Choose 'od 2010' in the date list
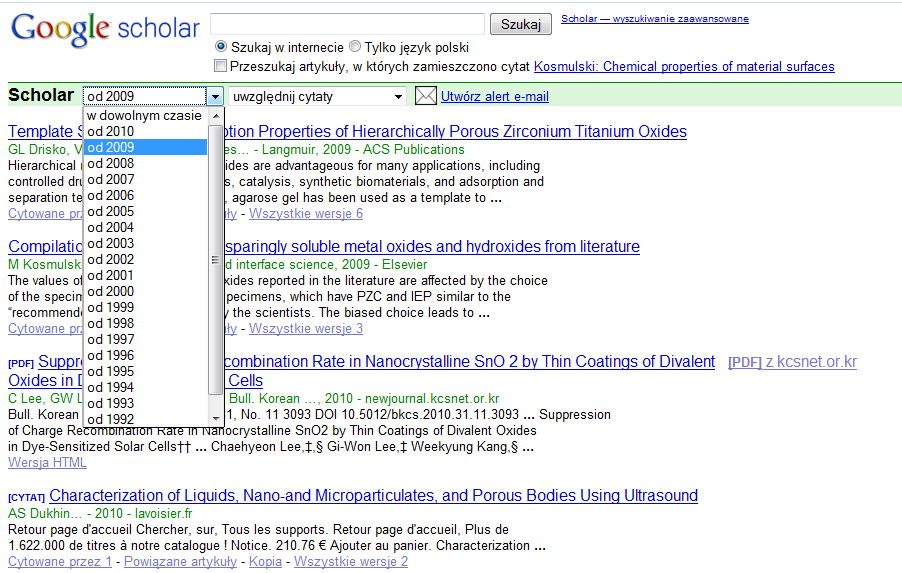902x573 pixels. pyautogui.click(x=146, y=131)
